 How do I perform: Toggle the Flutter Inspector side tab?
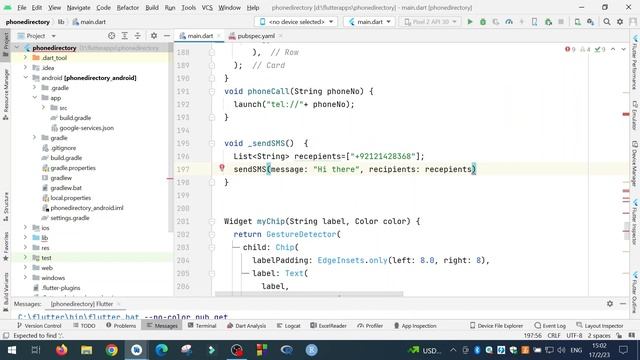[635, 222]
